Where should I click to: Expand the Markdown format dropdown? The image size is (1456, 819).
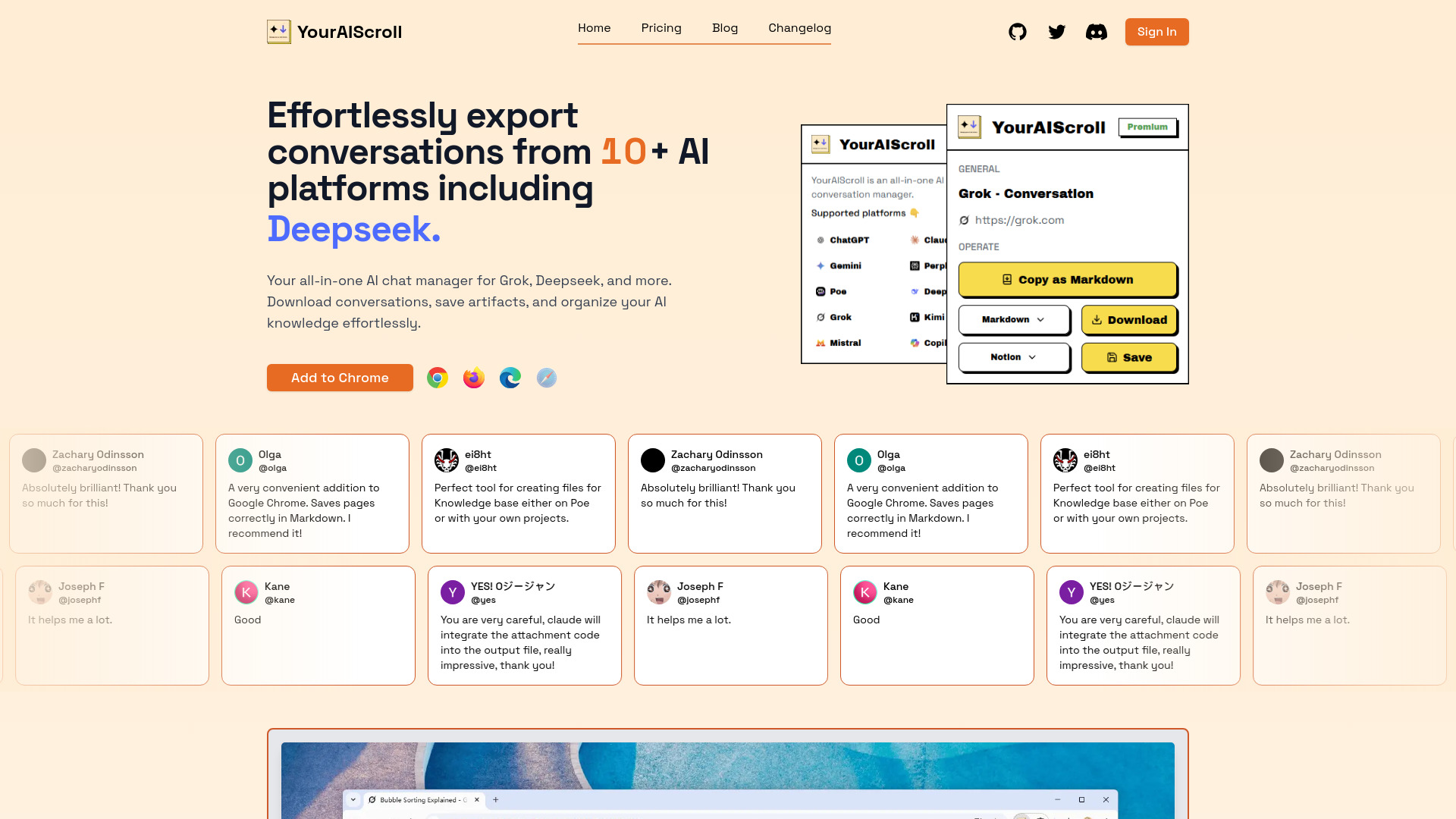click(x=1014, y=319)
